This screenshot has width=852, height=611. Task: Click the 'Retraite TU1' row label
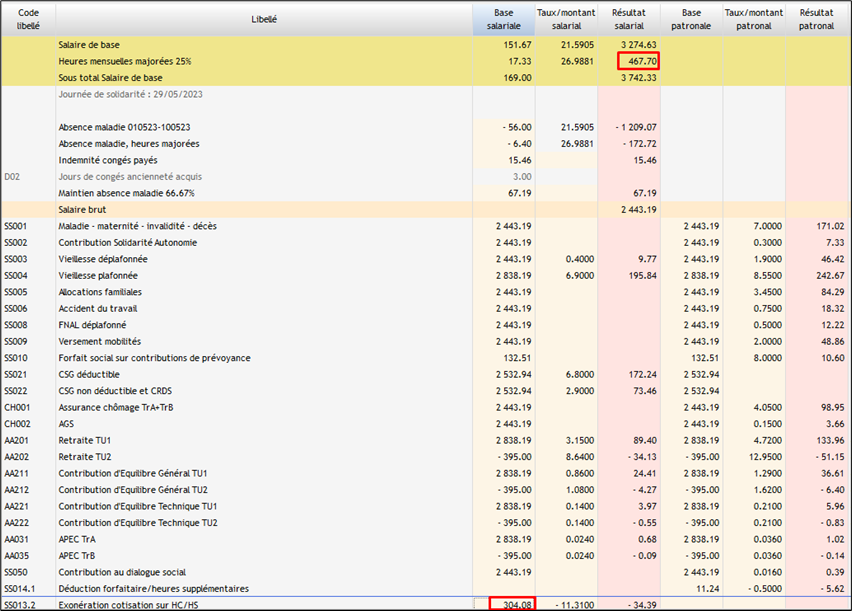pos(86,440)
